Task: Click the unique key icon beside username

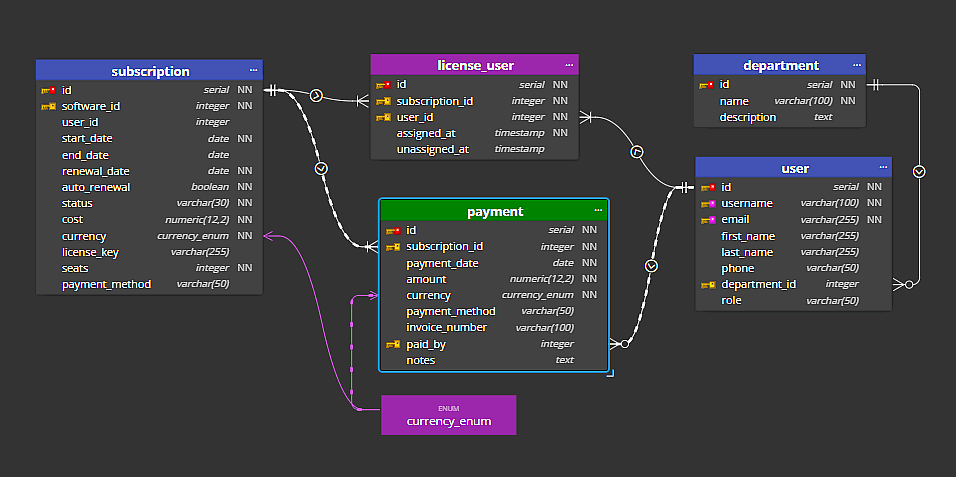Action: click(708, 204)
